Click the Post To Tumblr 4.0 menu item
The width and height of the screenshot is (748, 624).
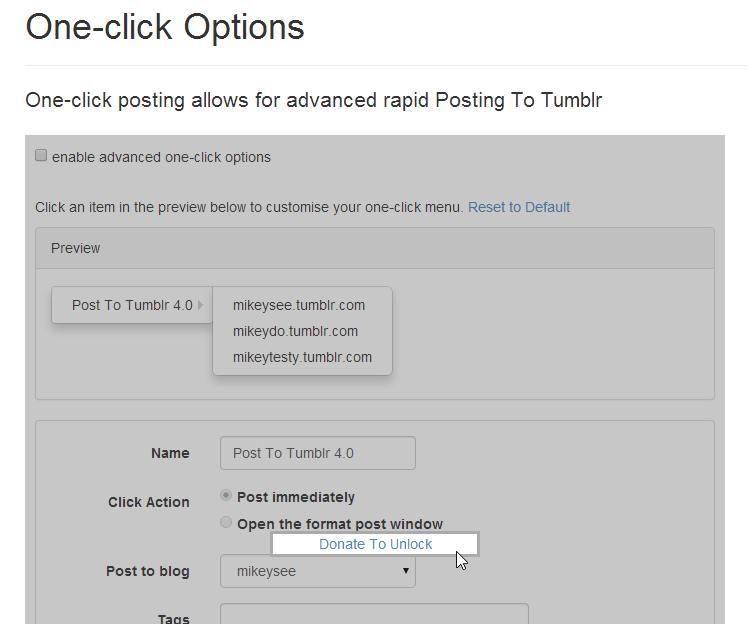[x=131, y=305]
